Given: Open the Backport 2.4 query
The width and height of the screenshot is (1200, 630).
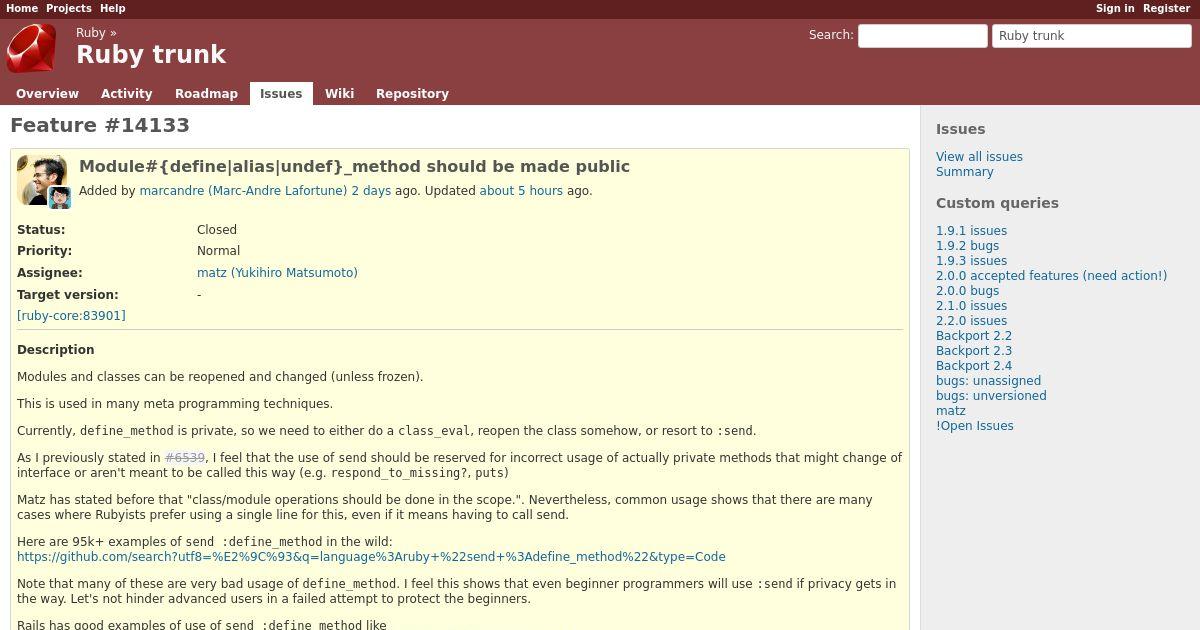Looking at the screenshot, I should pos(974,365).
